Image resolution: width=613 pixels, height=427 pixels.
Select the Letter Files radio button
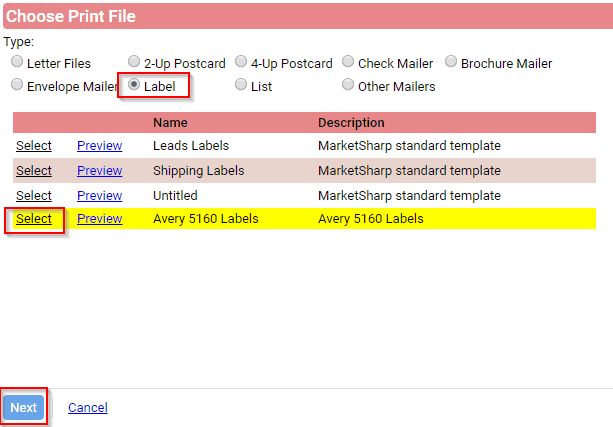[17, 61]
